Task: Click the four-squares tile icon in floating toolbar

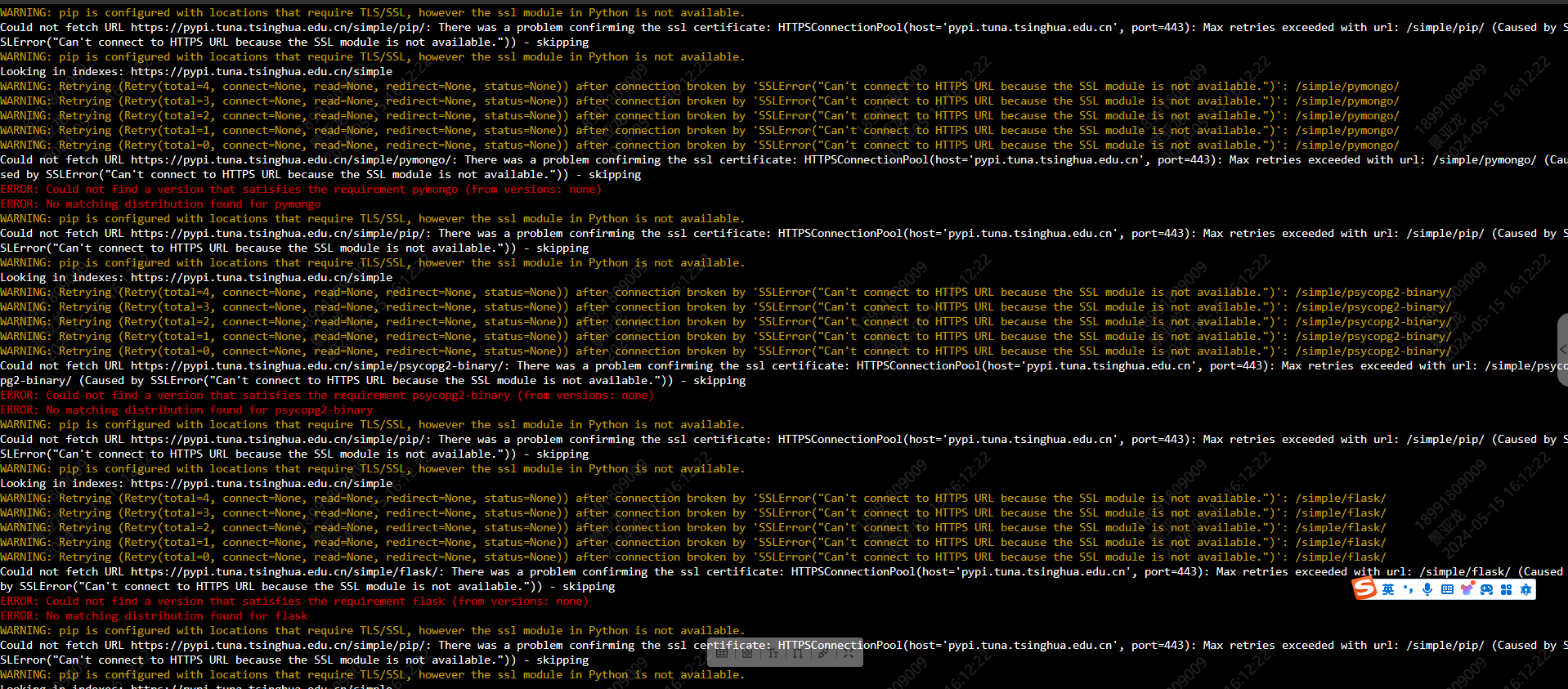Action: click(747, 654)
